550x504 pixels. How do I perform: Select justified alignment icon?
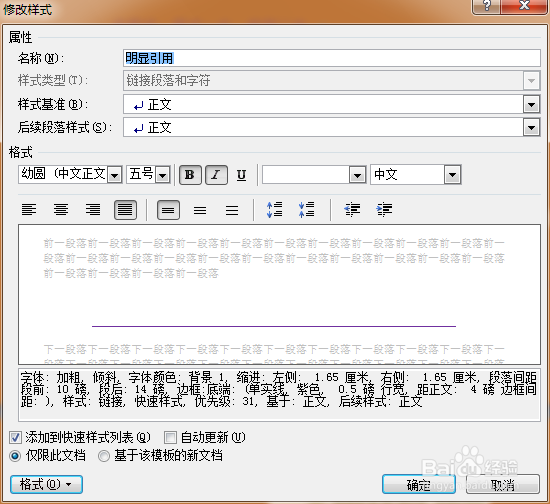pyautogui.click(x=125, y=210)
